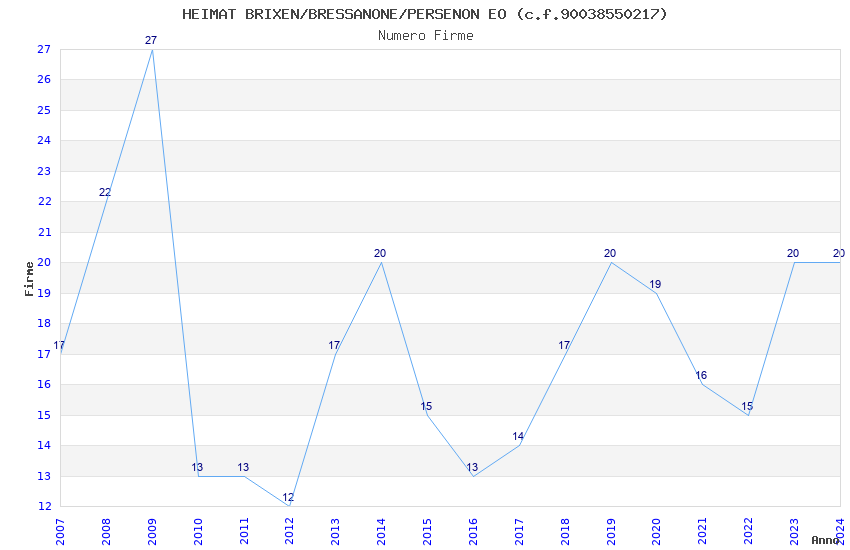850x550 pixels.
Task: Click the x-axis year 2022
Action: 749,532
